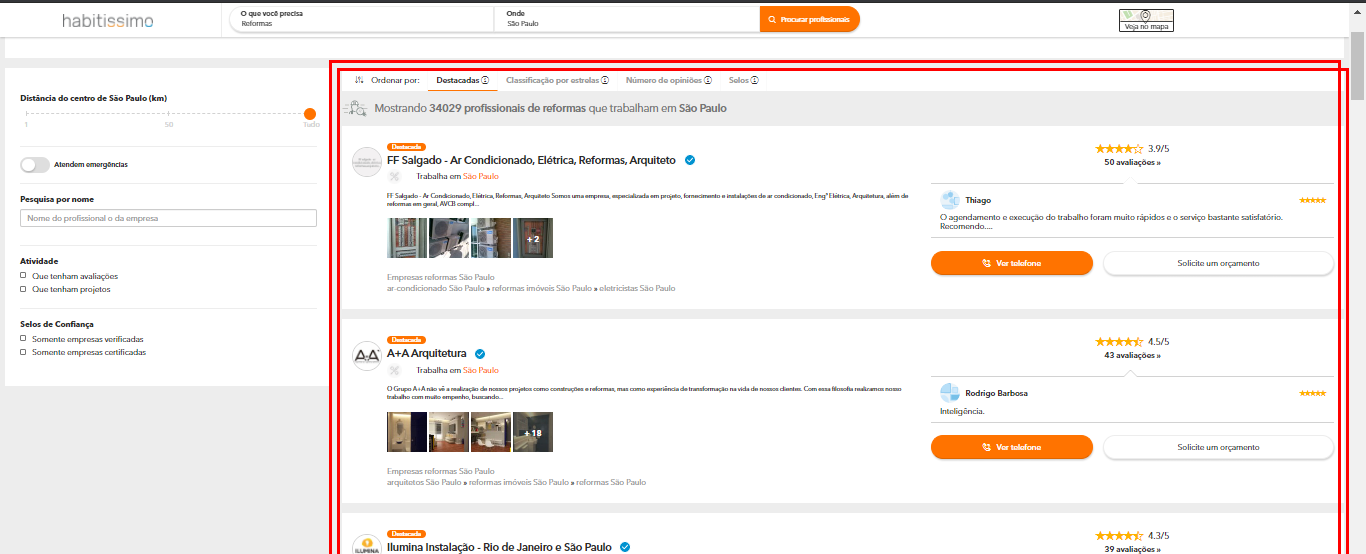
Task: Open 39 avaliações link
Action: [1132, 549]
